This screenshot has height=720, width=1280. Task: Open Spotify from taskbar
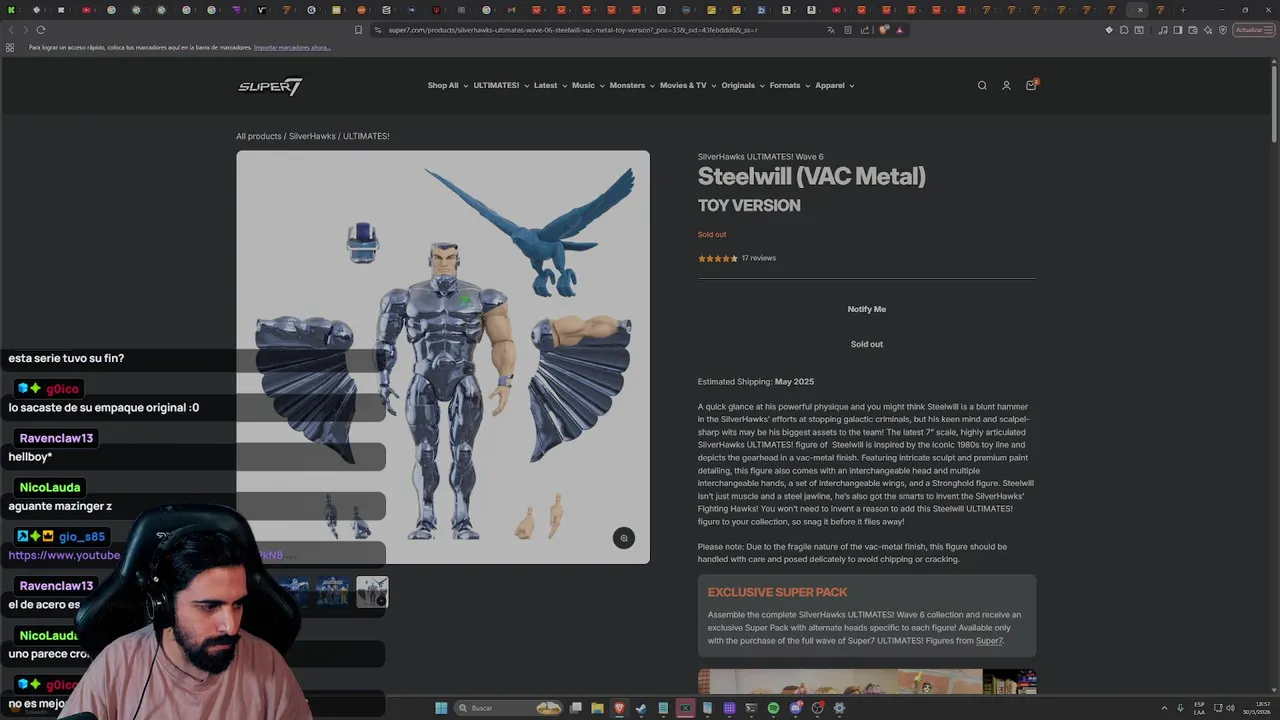(x=773, y=708)
